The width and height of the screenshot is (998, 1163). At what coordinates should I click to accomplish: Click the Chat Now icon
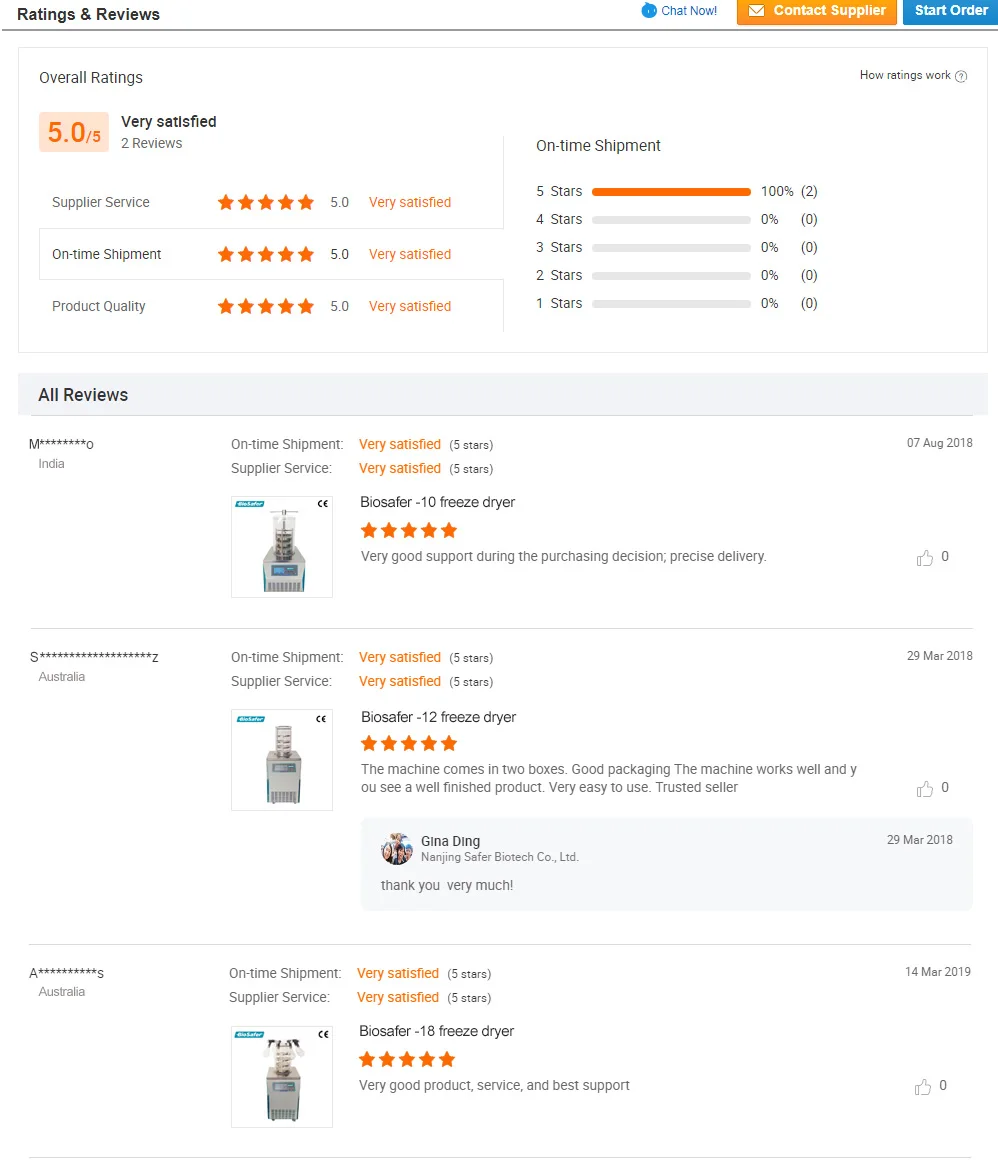coord(649,11)
